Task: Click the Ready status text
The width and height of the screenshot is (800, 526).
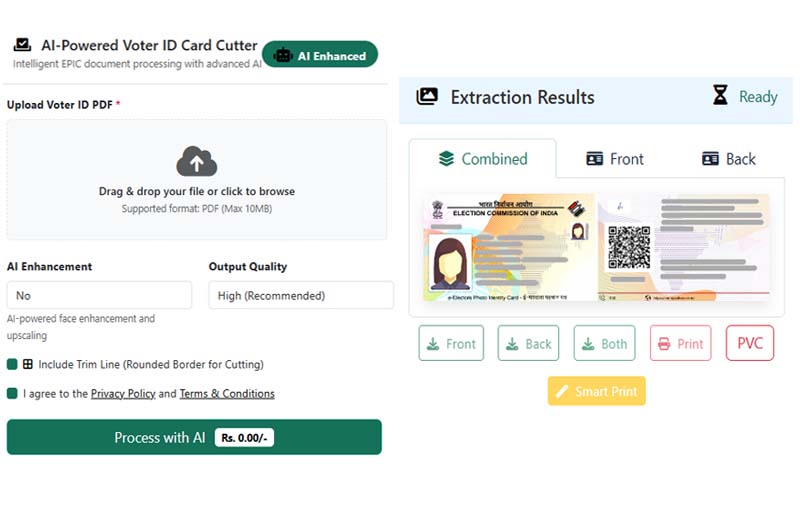Action: pyautogui.click(x=758, y=96)
